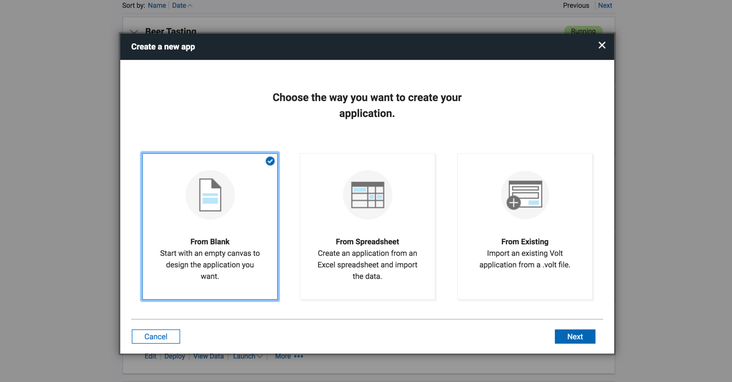Click the Edit link for the app

click(x=150, y=356)
